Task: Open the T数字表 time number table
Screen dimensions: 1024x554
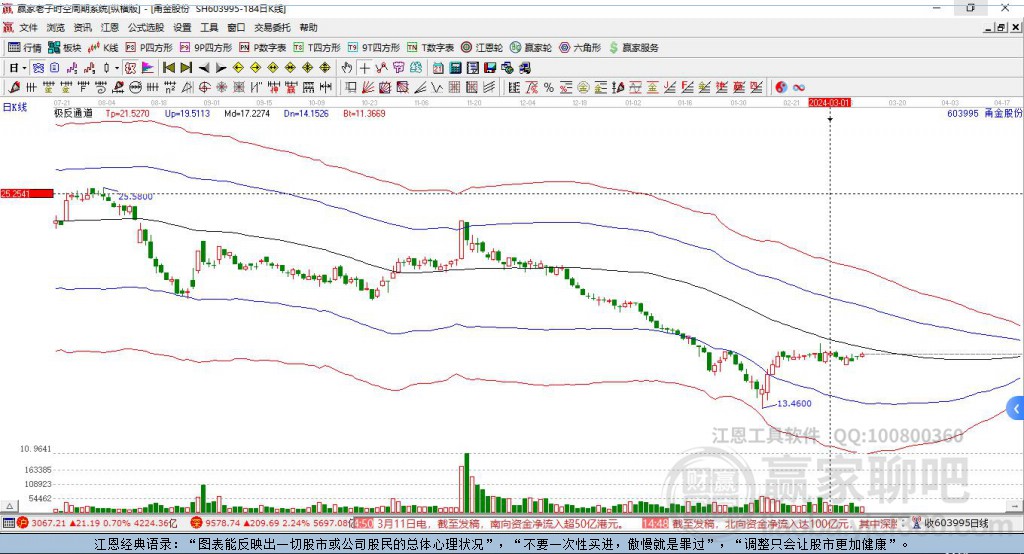Action: click(x=430, y=48)
